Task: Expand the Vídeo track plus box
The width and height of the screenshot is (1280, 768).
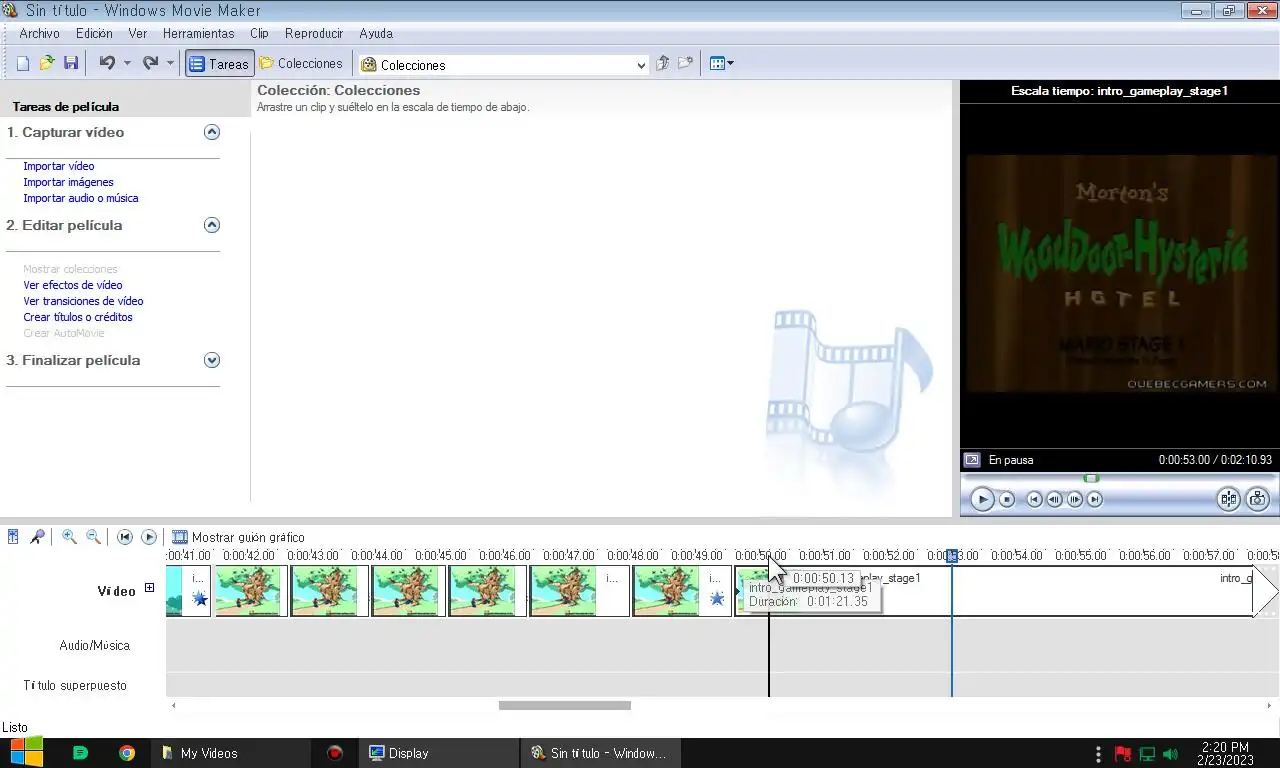Action: [x=149, y=588]
